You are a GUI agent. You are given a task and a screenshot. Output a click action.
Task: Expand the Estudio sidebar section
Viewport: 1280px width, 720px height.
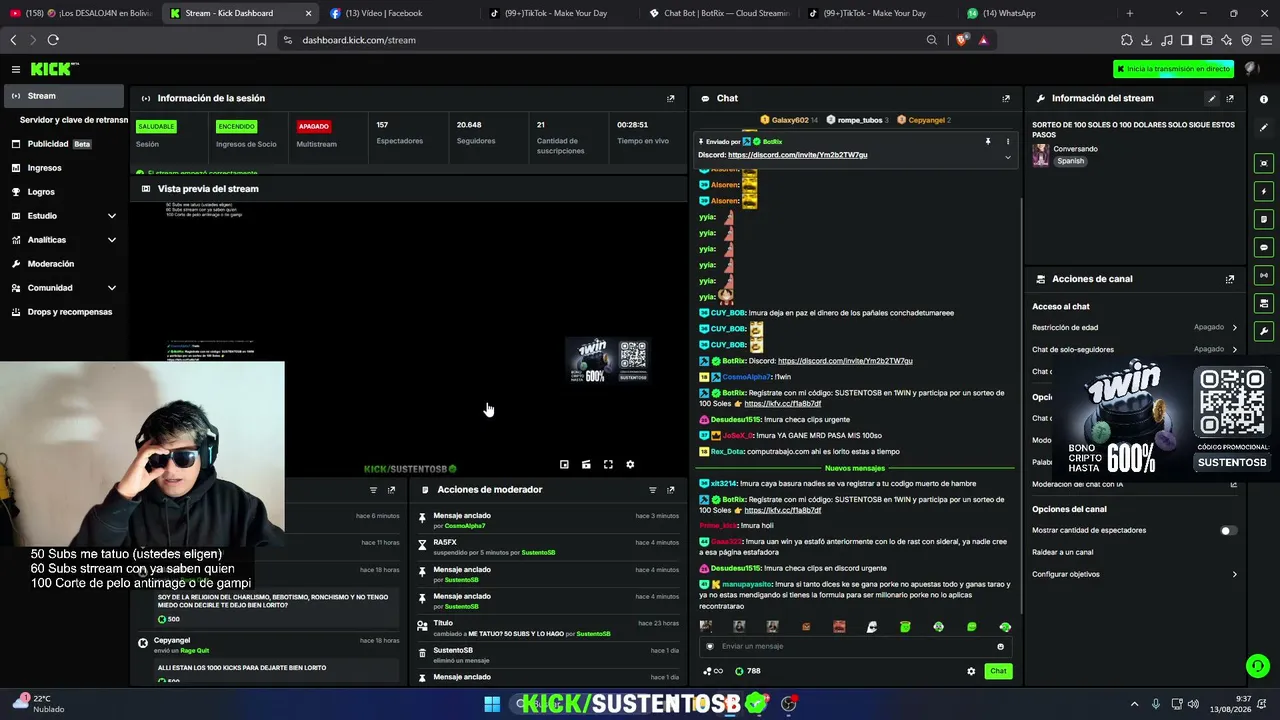112,216
